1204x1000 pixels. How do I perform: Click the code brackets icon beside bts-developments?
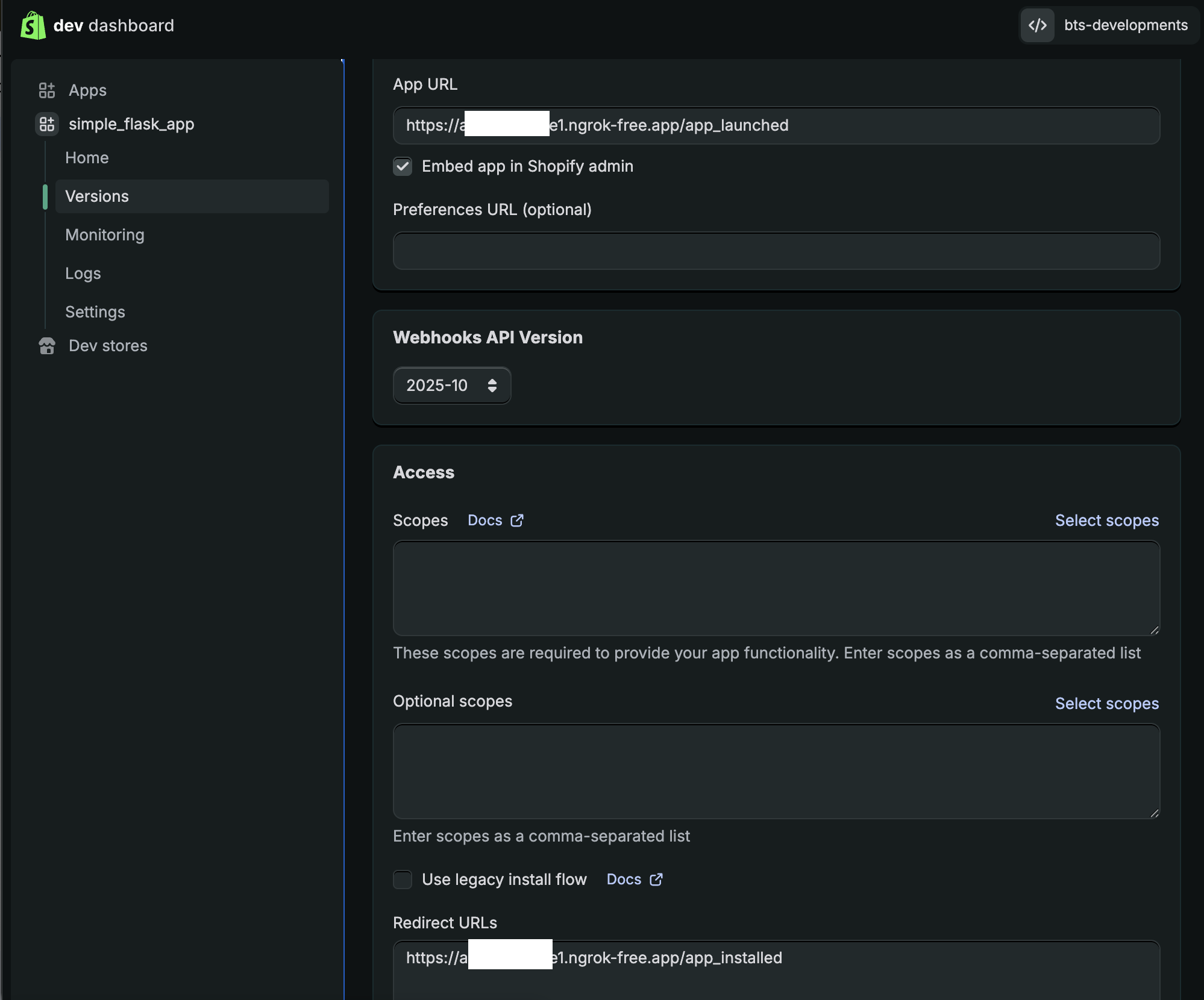coord(1037,25)
